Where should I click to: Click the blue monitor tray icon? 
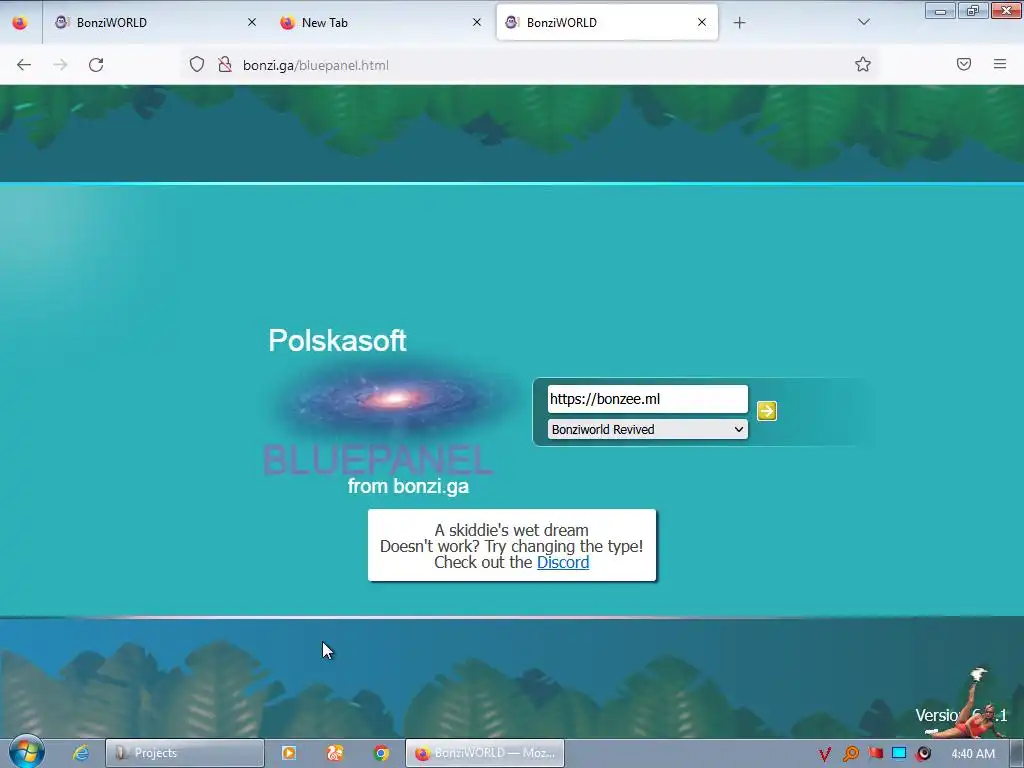(899, 754)
